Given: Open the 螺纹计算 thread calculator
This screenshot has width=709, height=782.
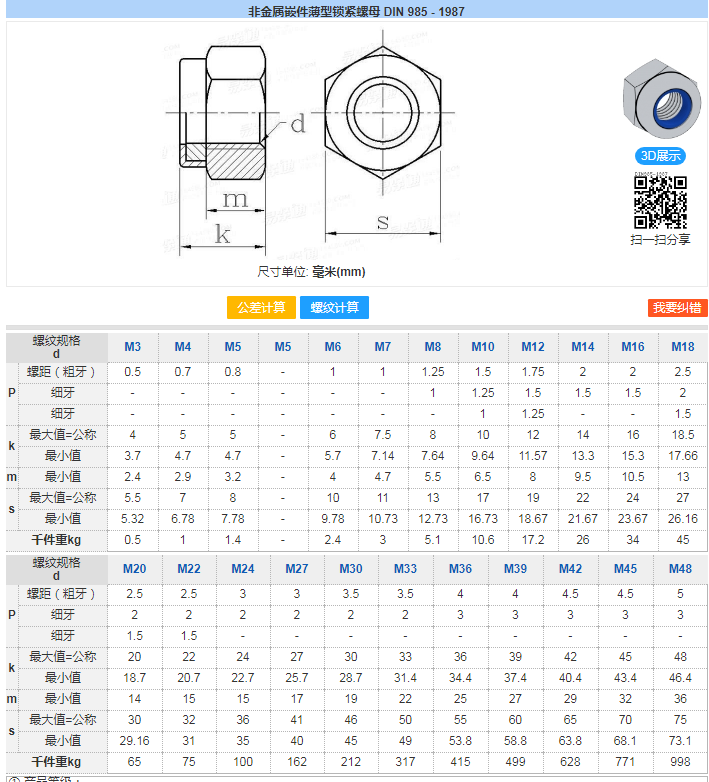Looking at the screenshot, I should [334, 307].
